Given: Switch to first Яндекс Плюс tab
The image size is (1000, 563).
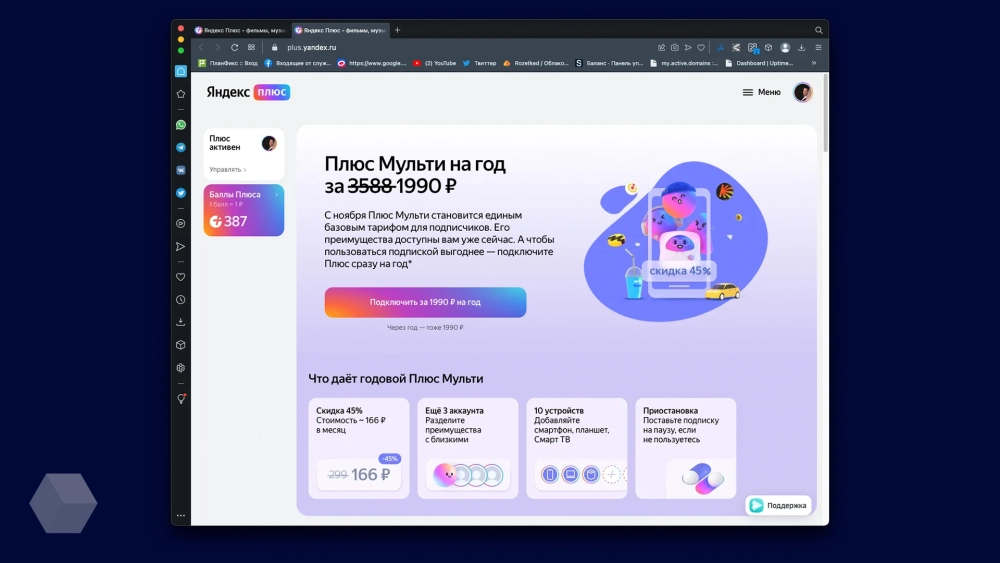Looking at the screenshot, I should [x=240, y=30].
